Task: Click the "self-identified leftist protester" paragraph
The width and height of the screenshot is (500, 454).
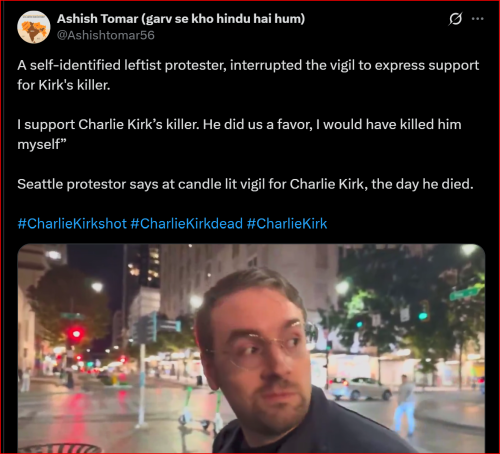Action: (x=248, y=75)
